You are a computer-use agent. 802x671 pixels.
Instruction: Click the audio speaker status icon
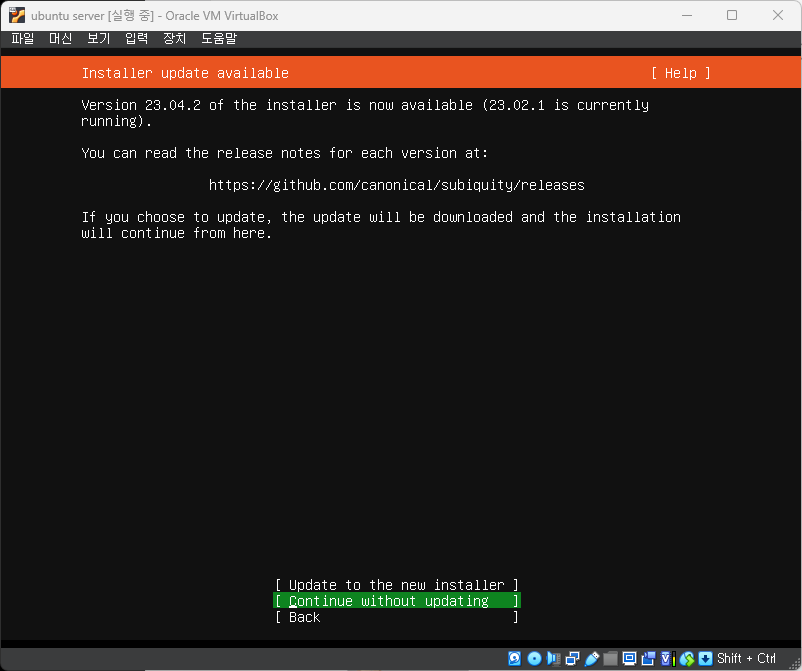pyautogui.click(x=553, y=658)
